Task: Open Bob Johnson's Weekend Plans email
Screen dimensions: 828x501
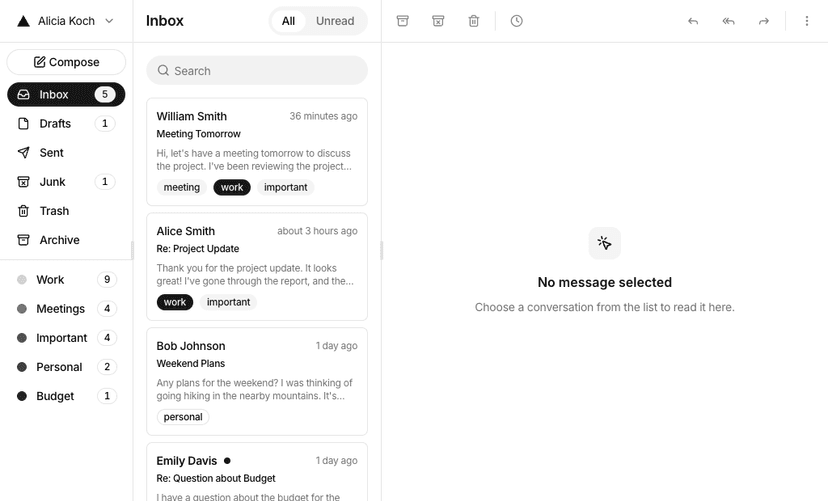Action: pyautogui.click(x=257, y=381)
